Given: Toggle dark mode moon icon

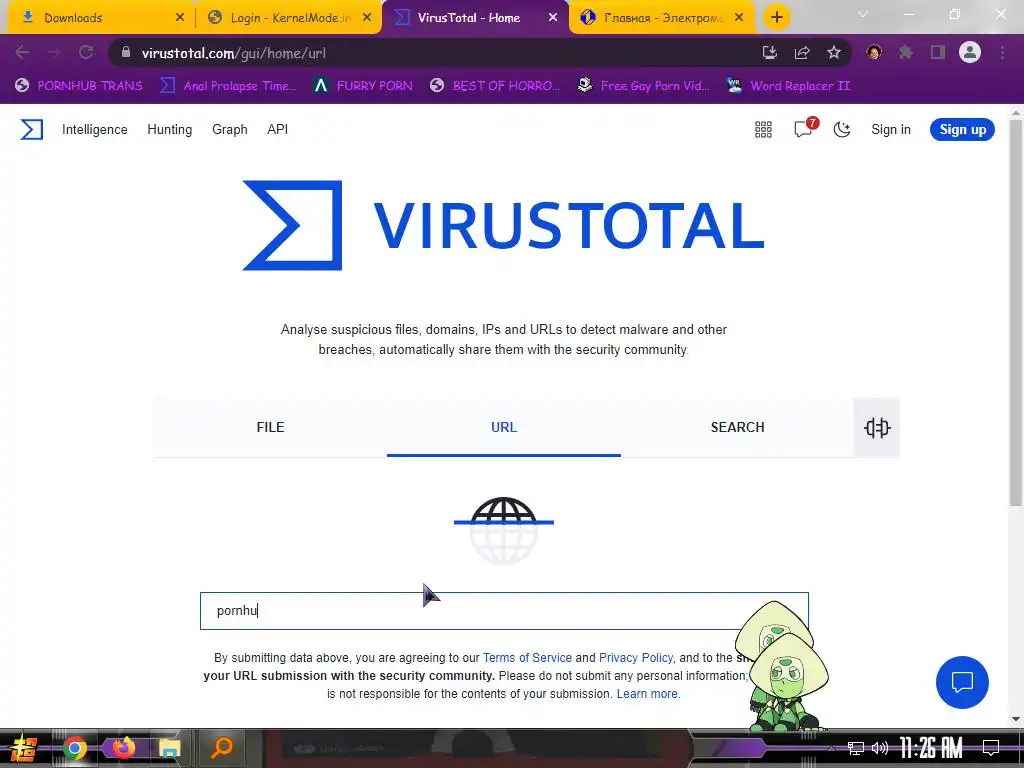Looking at the screenshot, I should coord(842,129).
